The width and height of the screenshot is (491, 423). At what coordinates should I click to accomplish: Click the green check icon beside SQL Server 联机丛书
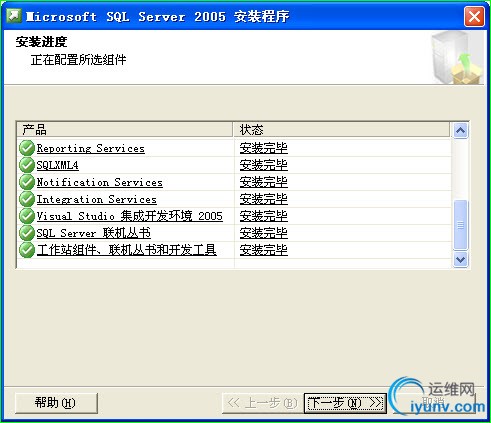point(27,233)
